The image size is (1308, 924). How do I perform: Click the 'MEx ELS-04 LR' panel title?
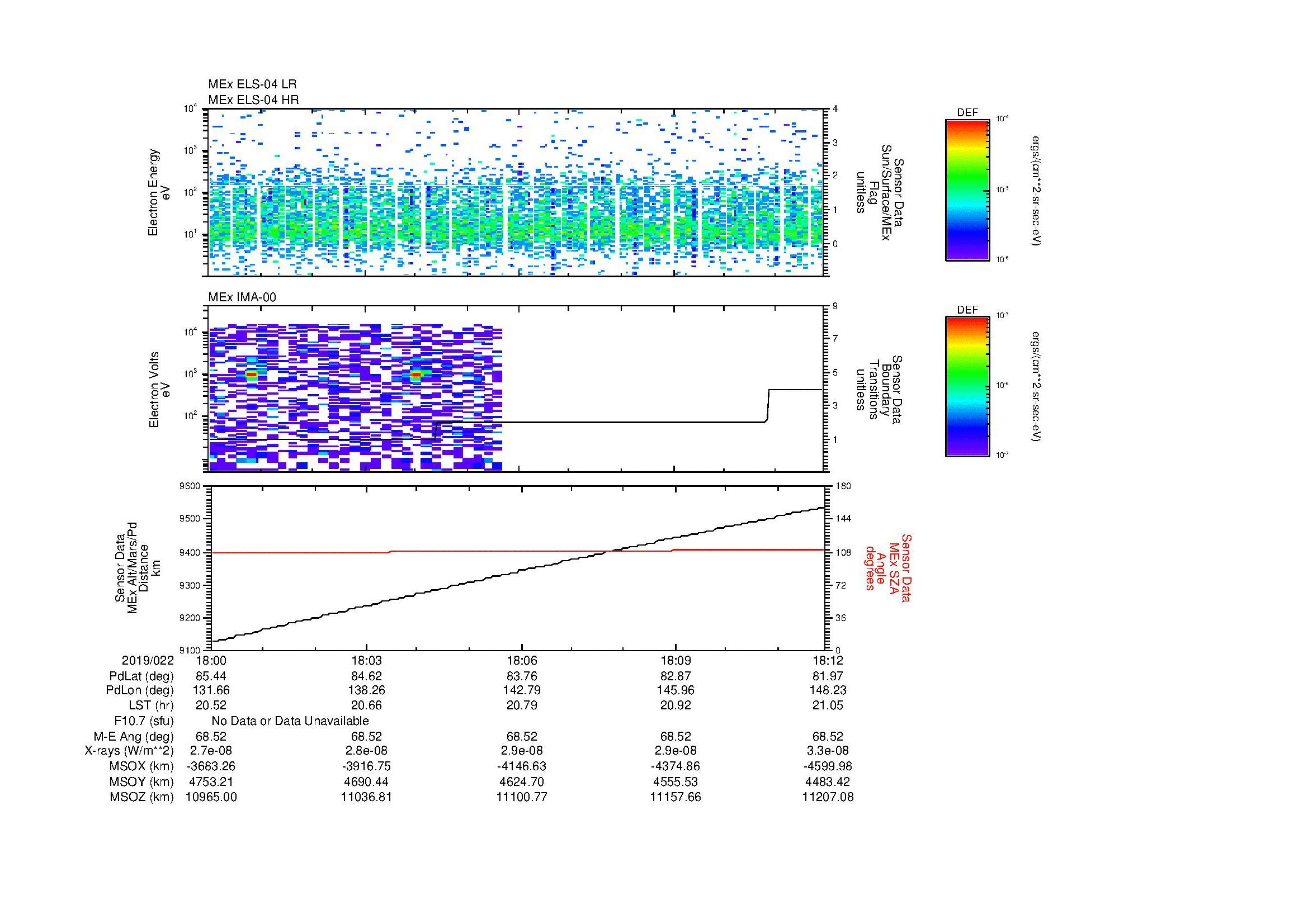tap(252, 84)
